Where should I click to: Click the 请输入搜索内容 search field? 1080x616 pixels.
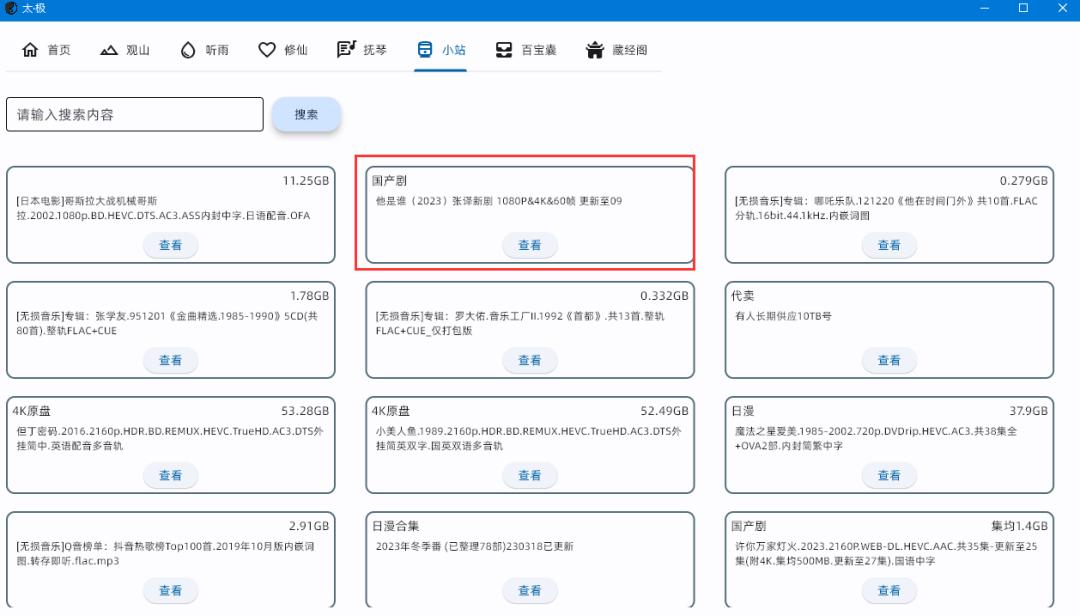click(x=134, y=114)
